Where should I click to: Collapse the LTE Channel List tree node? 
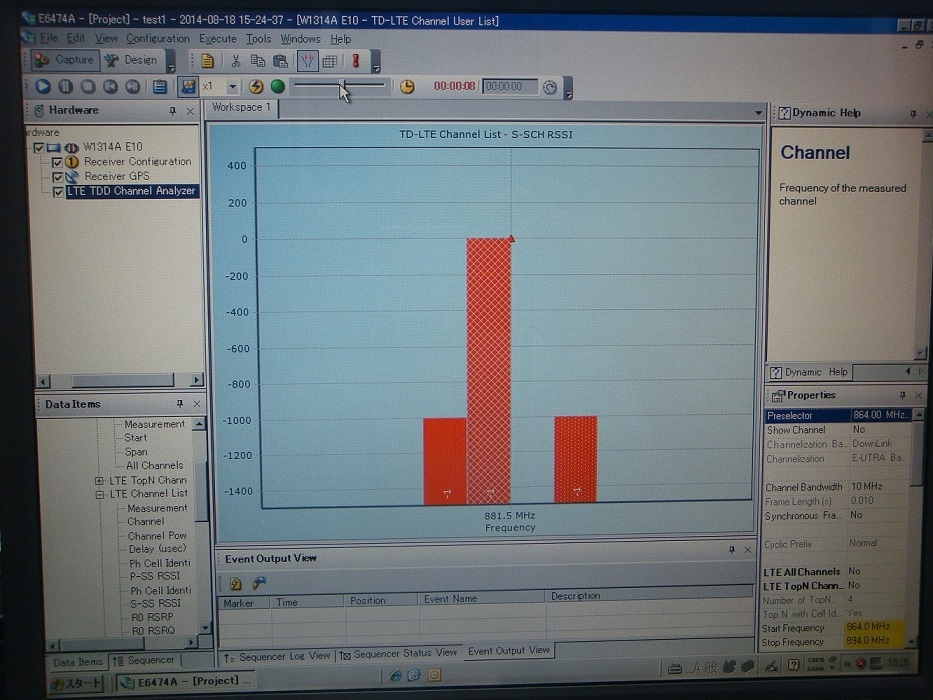[x=99, y=494]
